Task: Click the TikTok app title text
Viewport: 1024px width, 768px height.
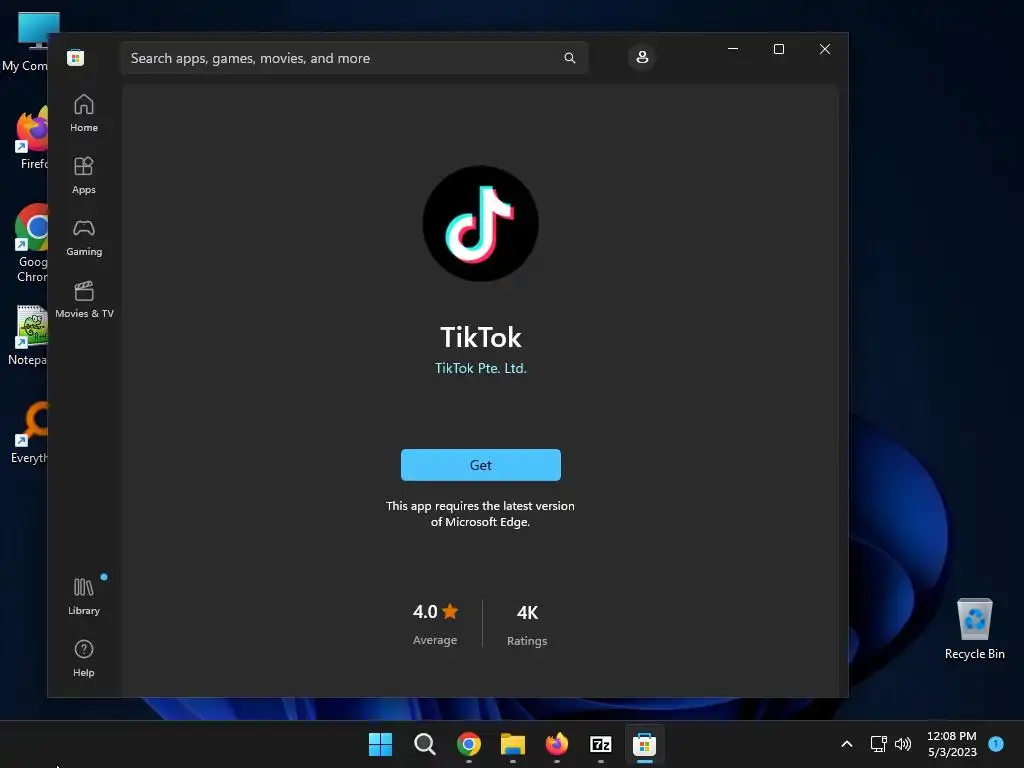Action: coord(481,338)
